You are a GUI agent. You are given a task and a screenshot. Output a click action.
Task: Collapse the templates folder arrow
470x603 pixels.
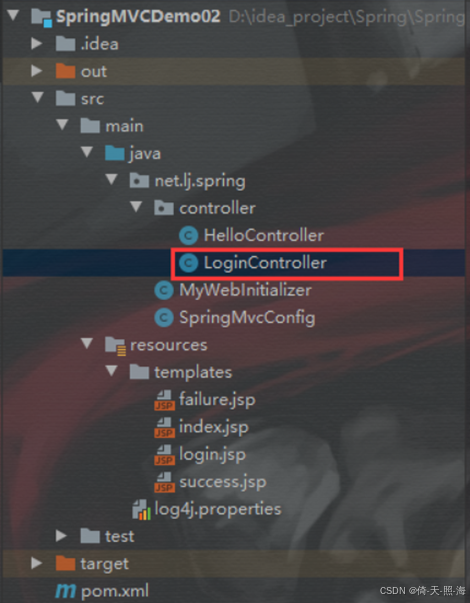(112, 371)
